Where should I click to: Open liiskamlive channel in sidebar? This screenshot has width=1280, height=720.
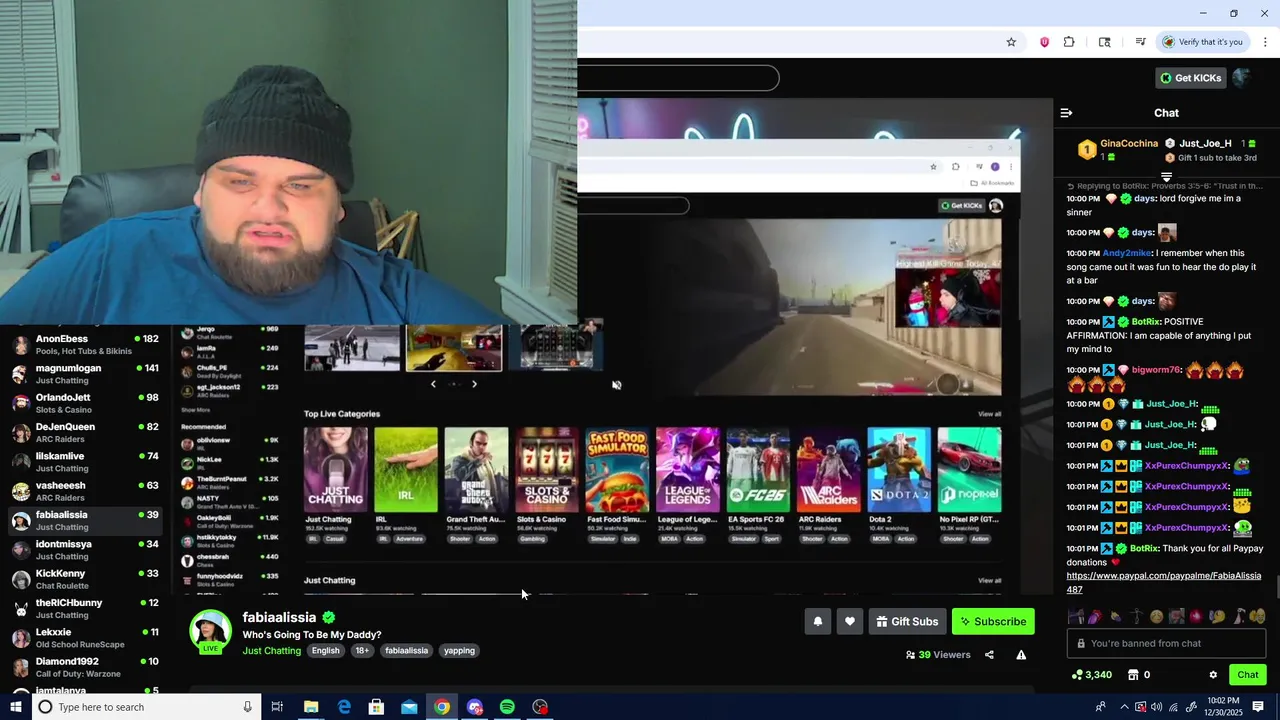[84, 462]
